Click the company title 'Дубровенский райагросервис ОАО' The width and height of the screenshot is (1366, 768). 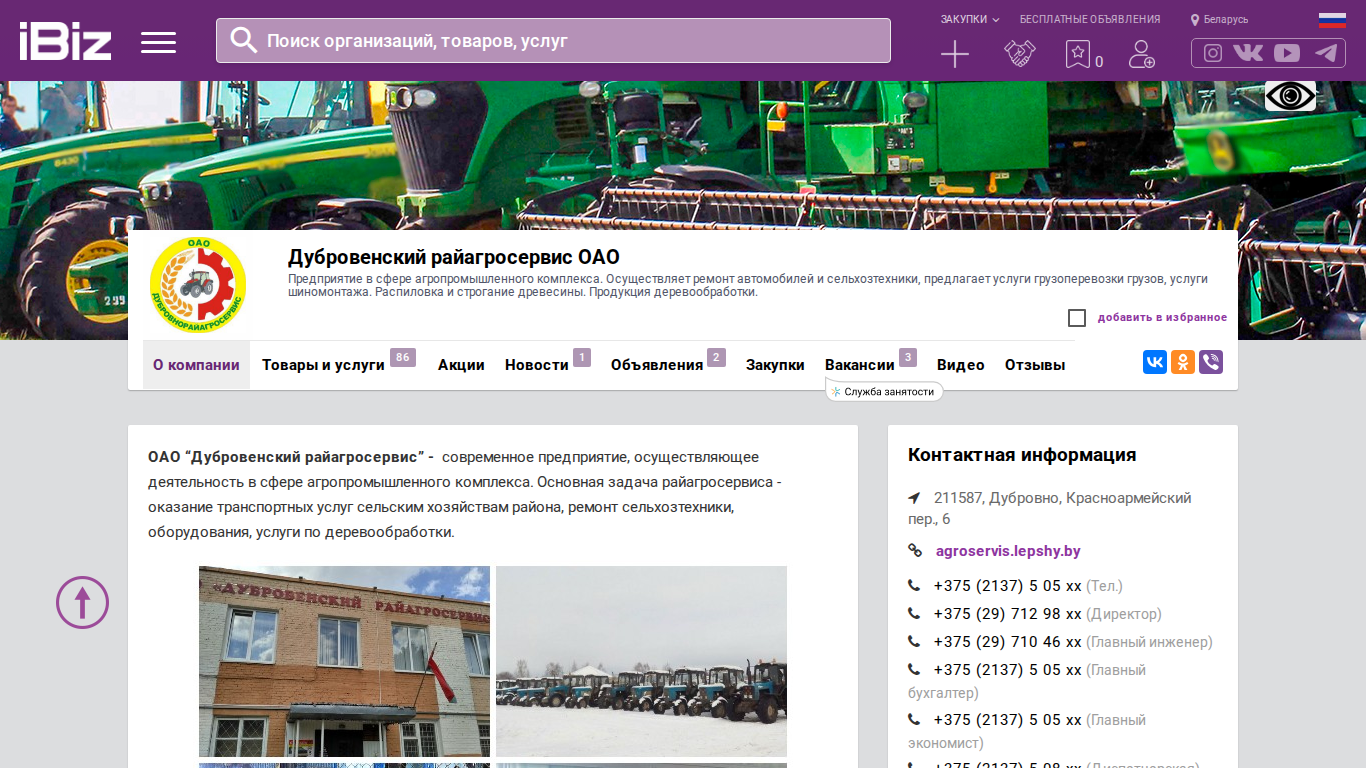pos(454,257)
